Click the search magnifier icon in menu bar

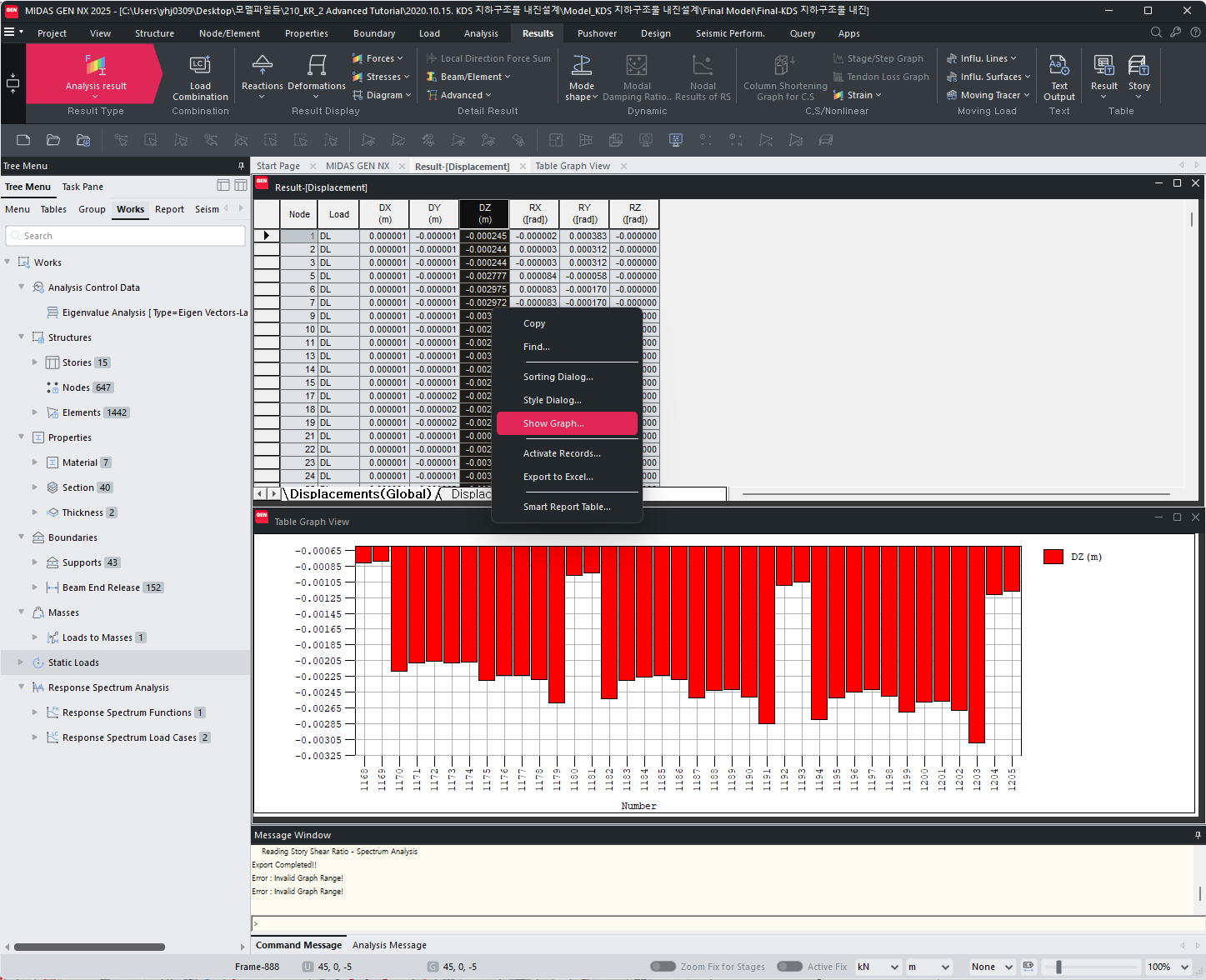[1156, 32]
